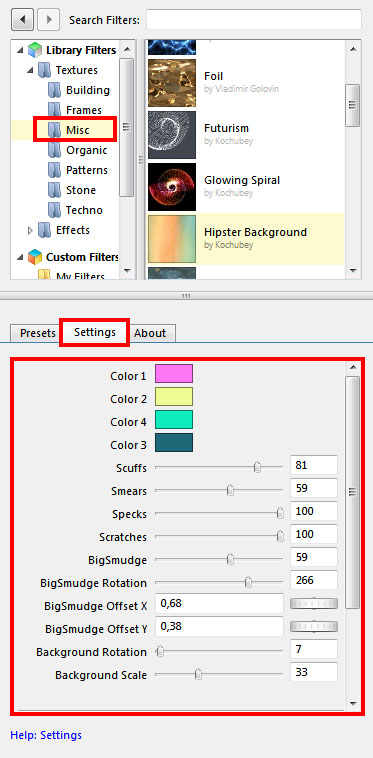Select the Glowing Spiral filter thumbnail

click(x=172, y=187)
